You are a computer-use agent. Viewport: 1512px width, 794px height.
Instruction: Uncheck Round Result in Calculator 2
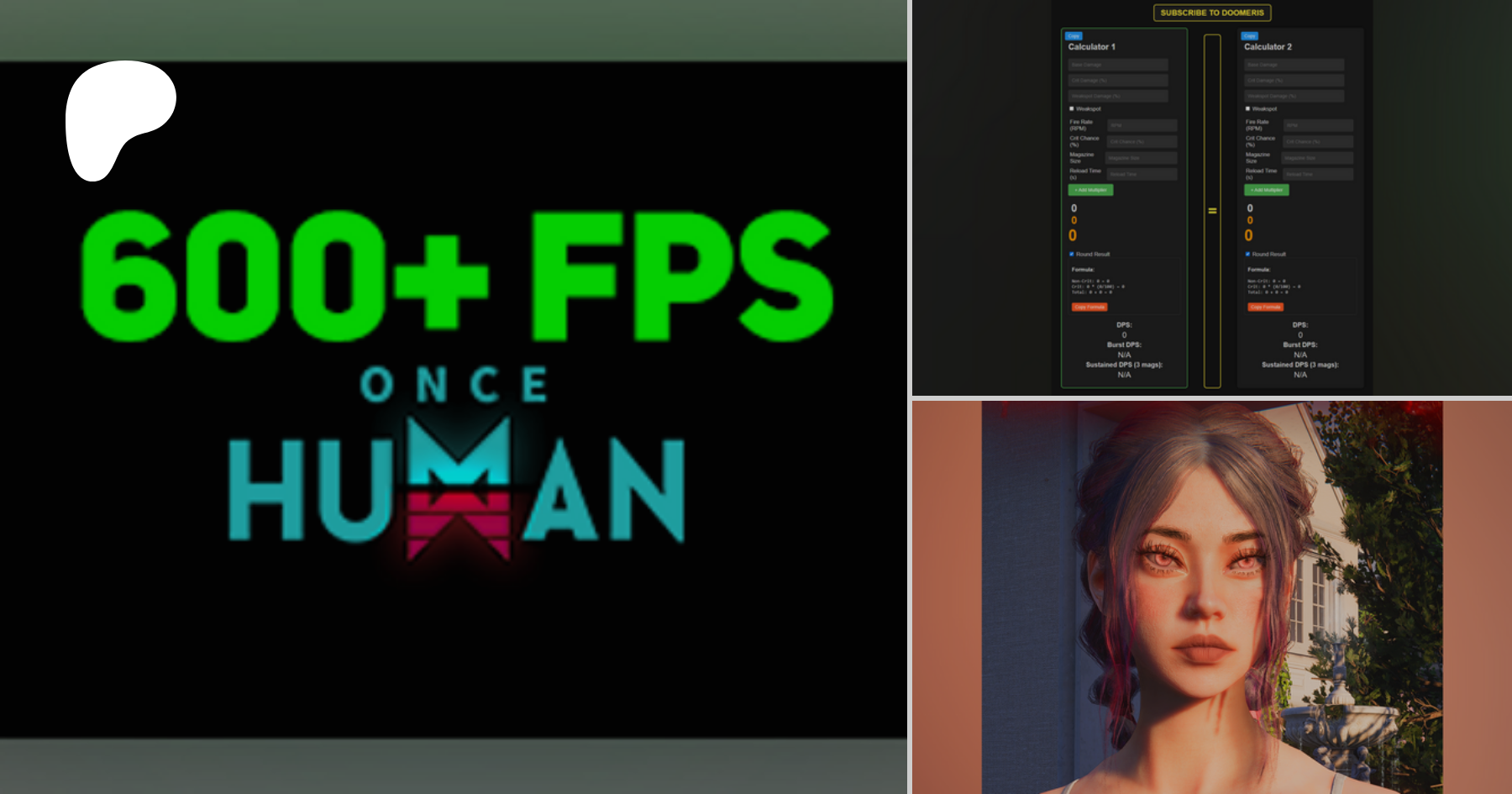click(1248, 254)
